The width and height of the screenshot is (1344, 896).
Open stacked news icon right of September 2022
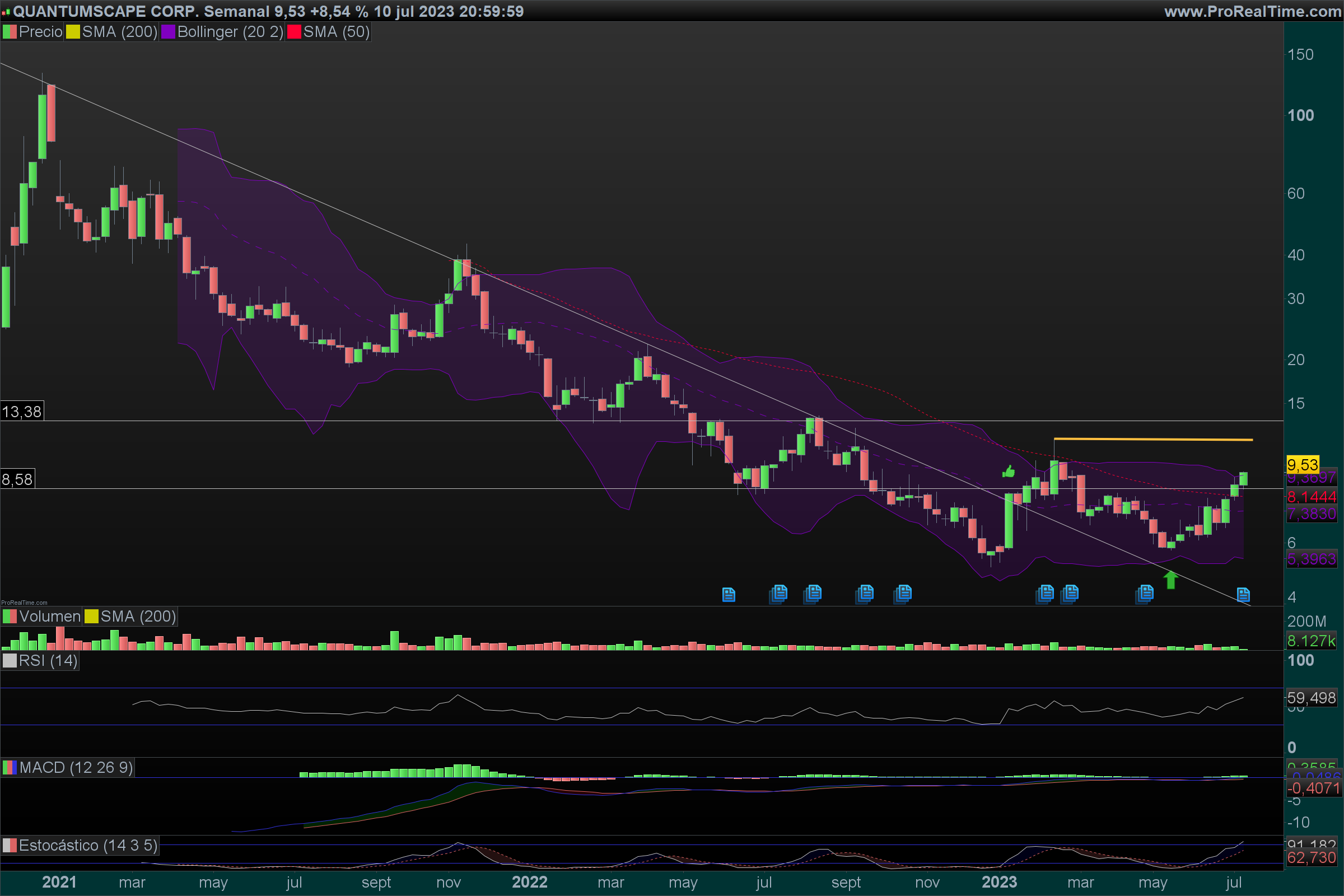pos(865,593)
